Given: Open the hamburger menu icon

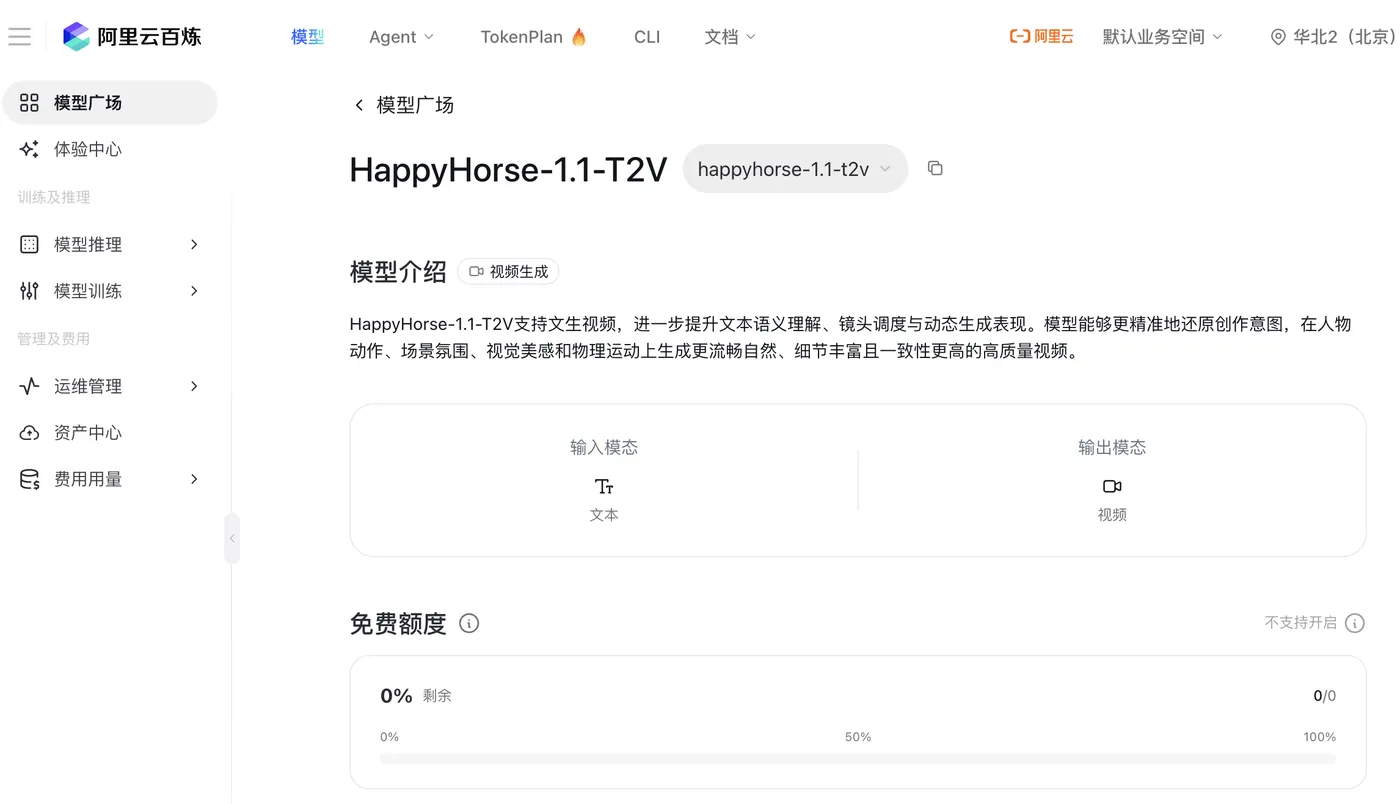Looking at the screenshot, I should click(x=19, y=37).
